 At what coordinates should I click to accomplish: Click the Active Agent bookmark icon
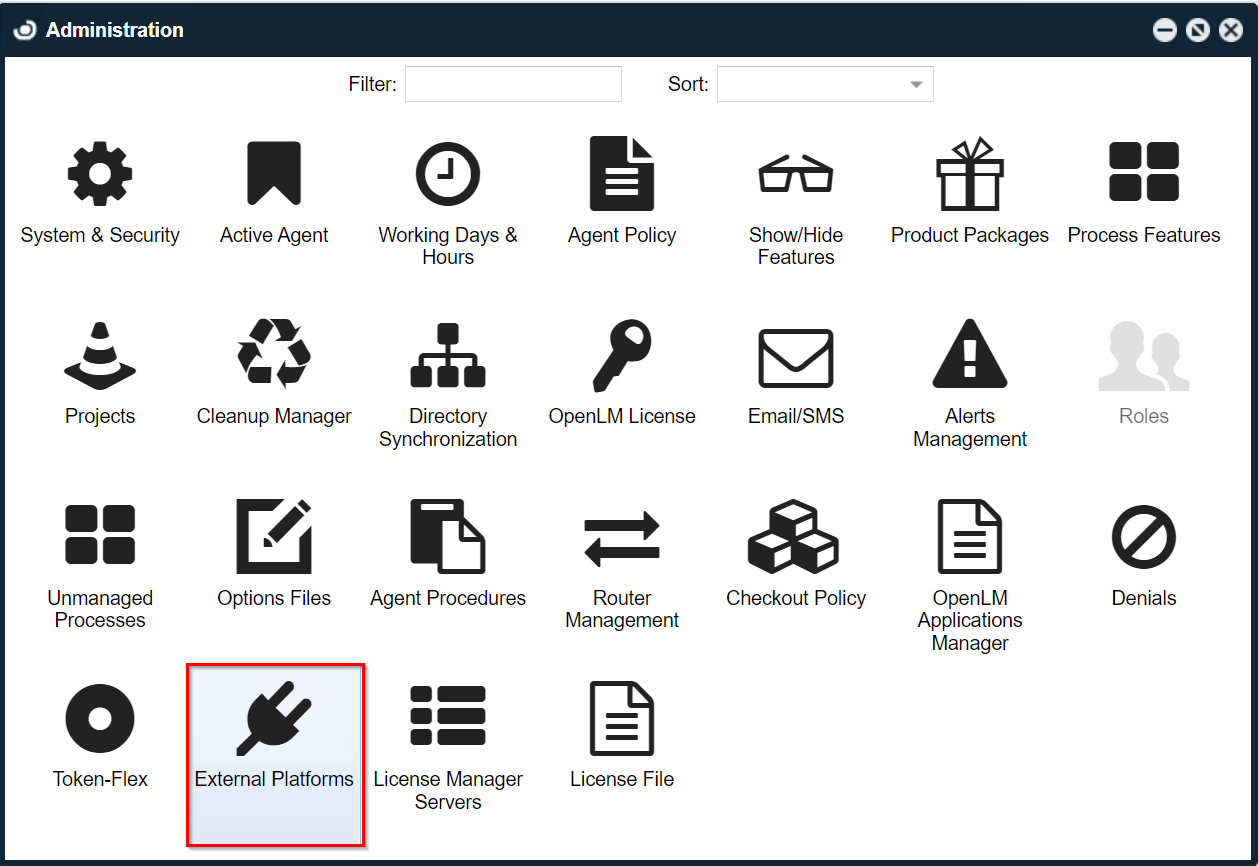(x=274, y=175)
